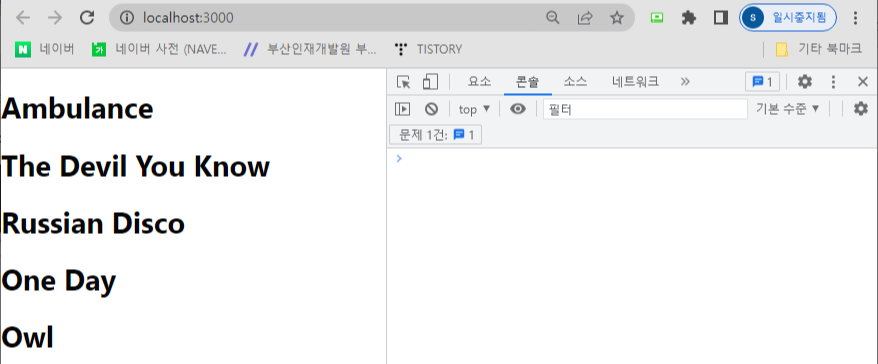The width and height of the screenshot is (878, 364).
Task: Activate the DevTools inspect element picker
Action: [x=403, y=82]
